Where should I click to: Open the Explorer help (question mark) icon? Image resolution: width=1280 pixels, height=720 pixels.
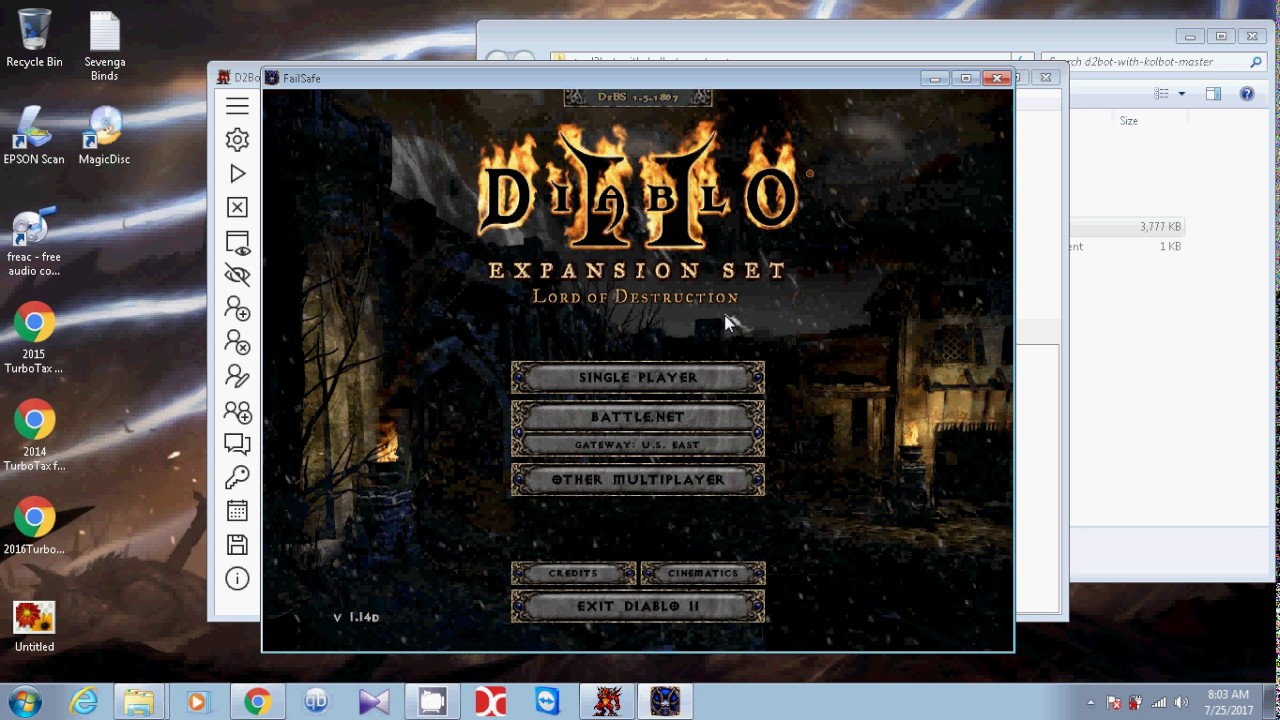(1247, 94)
